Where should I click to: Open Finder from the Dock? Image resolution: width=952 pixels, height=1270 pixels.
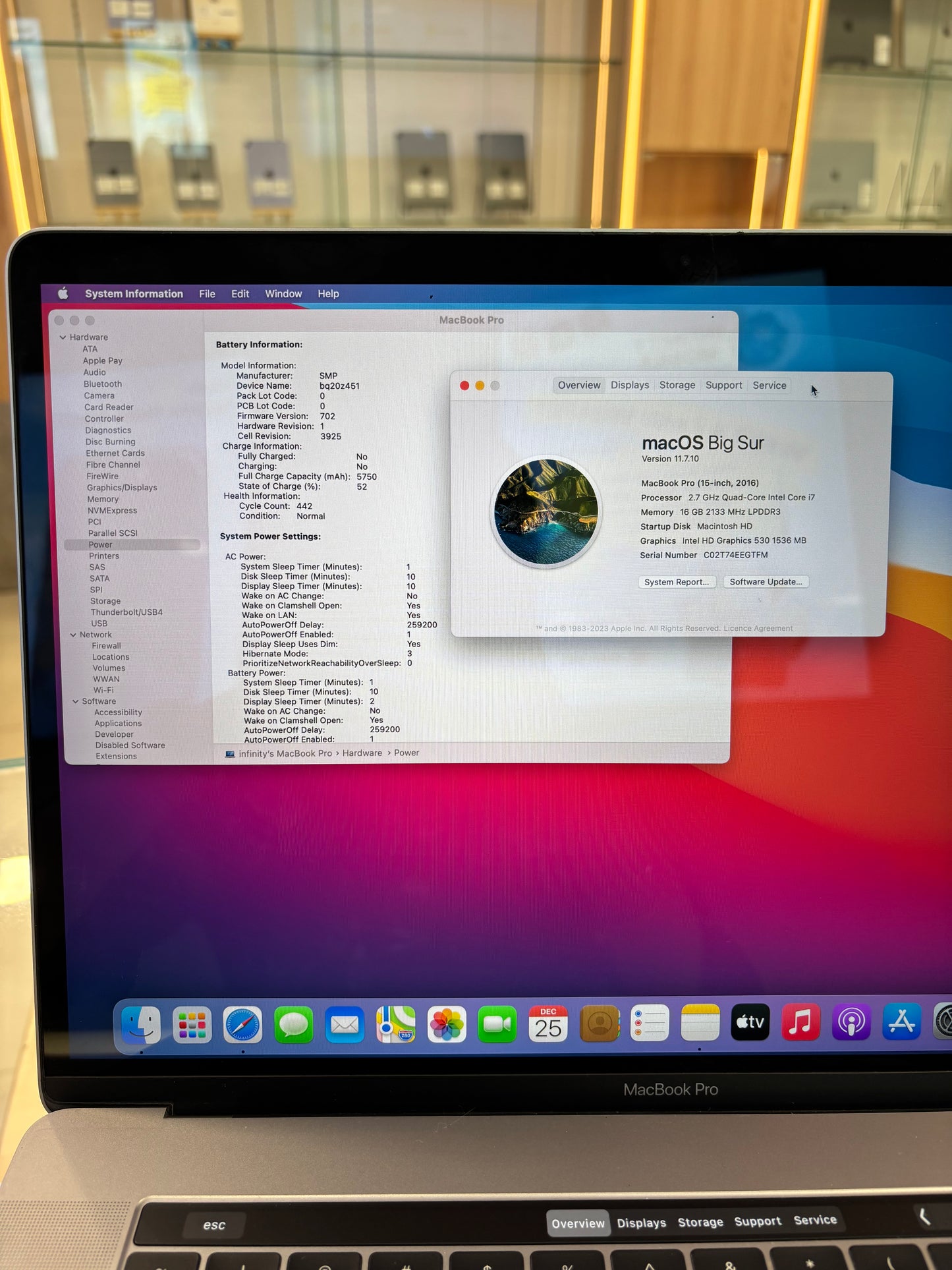click(141, 1024)
